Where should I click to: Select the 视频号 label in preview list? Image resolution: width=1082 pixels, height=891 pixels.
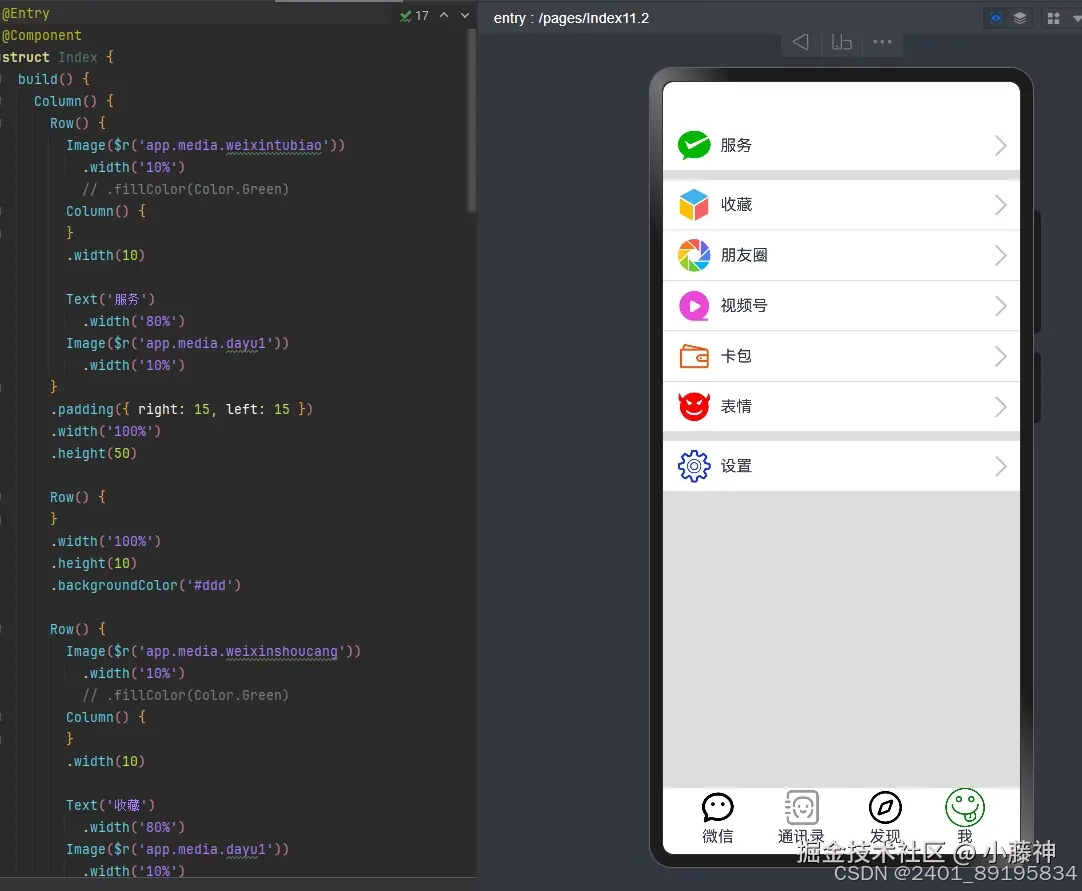click(x=744, y=306)
